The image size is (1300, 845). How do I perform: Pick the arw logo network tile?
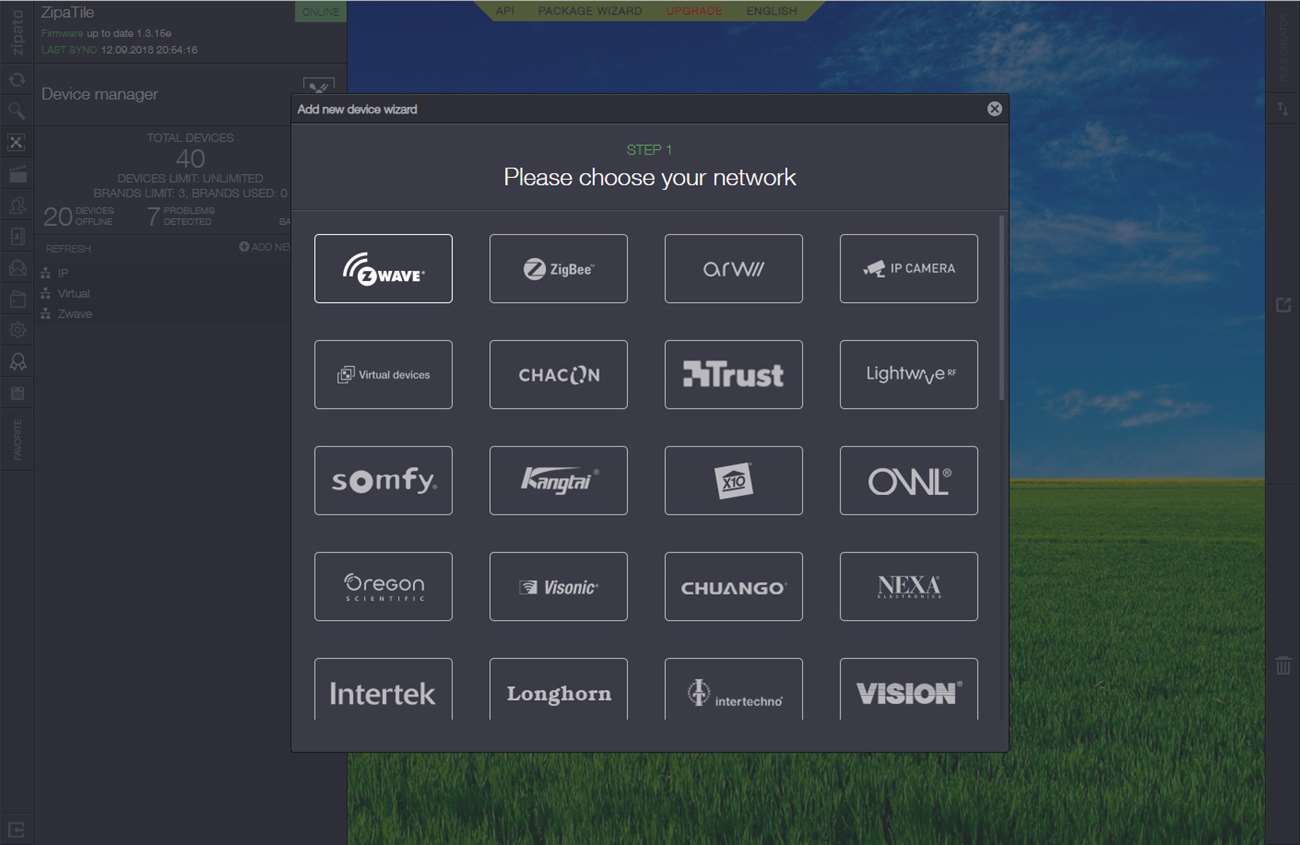(x=733, y=268)
